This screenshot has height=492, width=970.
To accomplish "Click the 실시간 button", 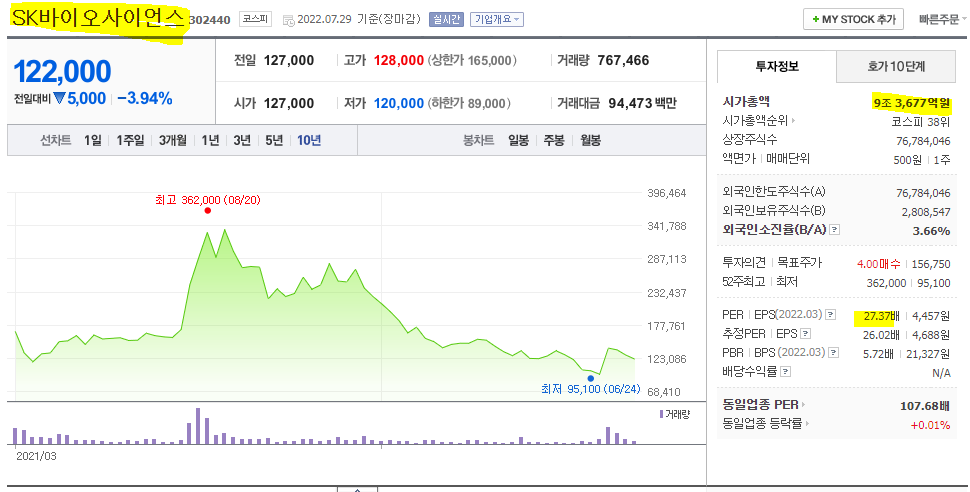I will click(x=445, y=20).
